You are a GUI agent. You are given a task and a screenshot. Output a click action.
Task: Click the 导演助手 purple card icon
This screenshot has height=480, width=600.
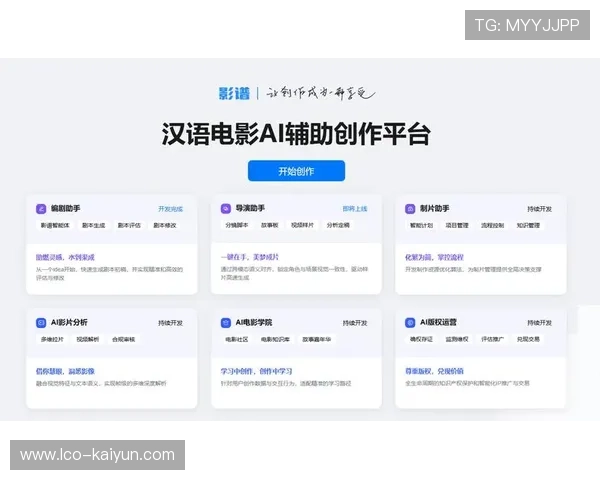tap(226, 209)
